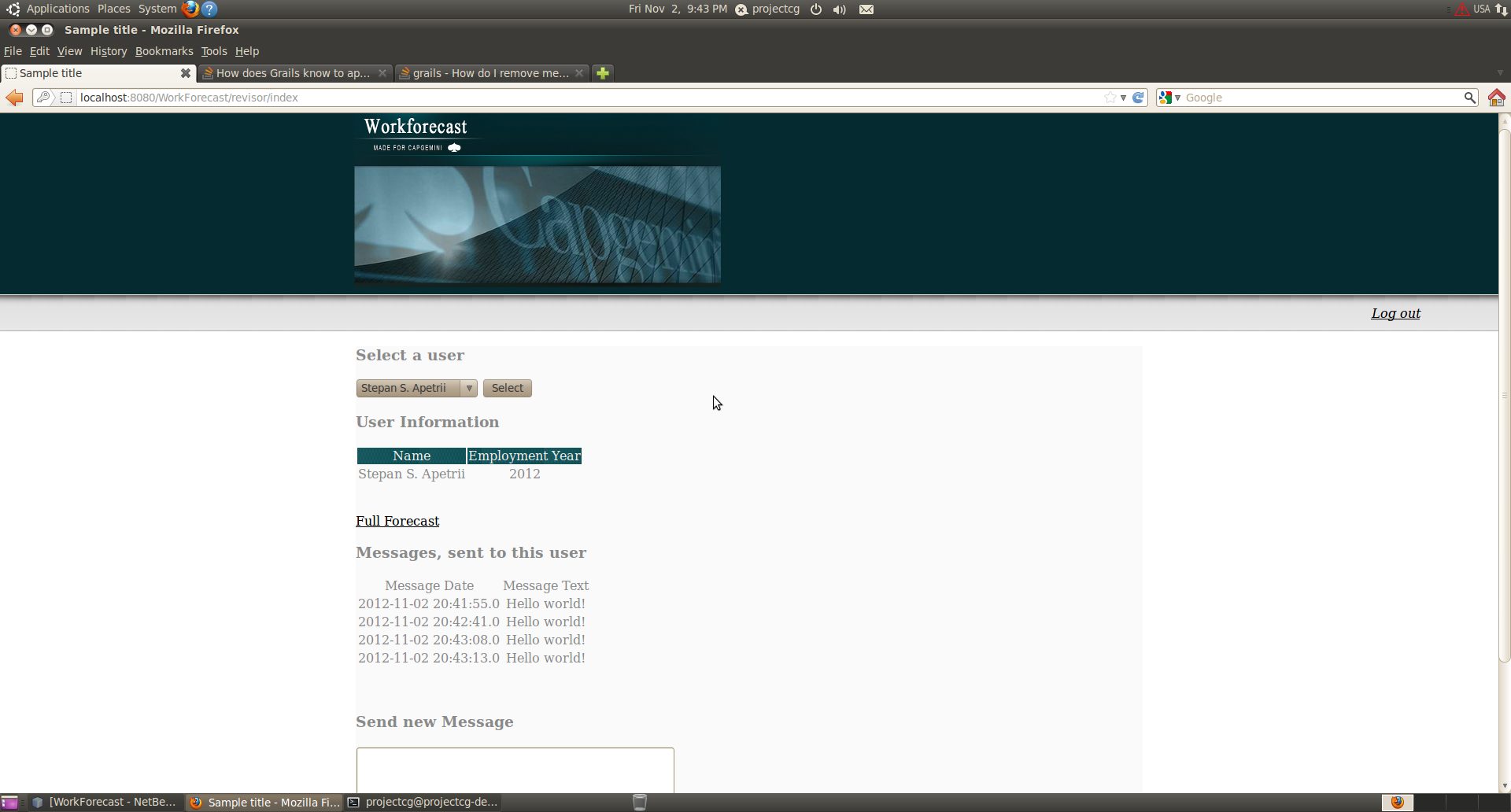This screenshot has width=1511, height=812.
Task: Click the '2012' employment year cell
Action: [x=524, y=474]
